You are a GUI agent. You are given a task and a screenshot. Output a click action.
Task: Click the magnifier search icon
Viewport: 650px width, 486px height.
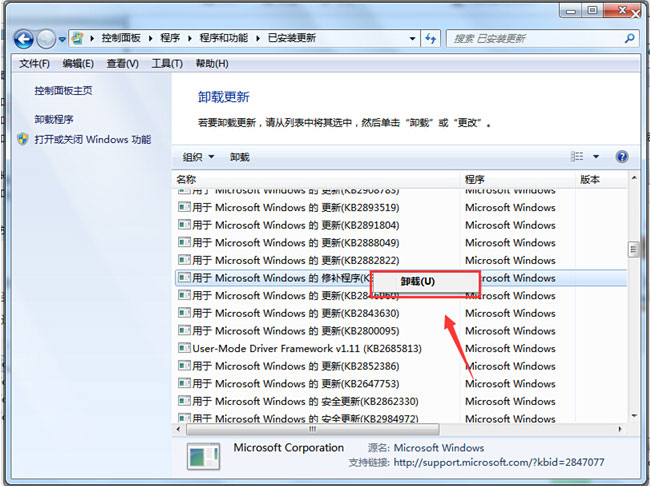[629, 39]
